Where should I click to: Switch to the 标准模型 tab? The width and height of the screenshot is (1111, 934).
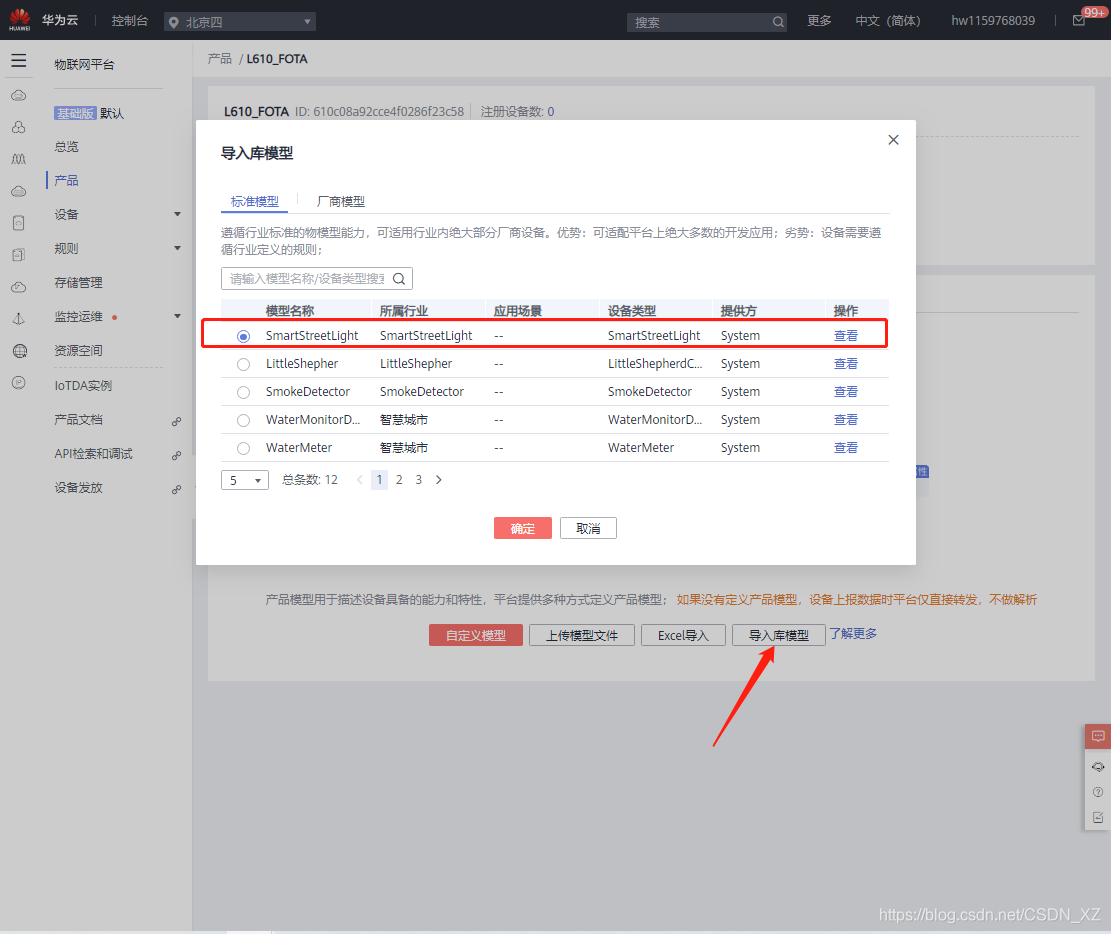(x=254, y=201)
